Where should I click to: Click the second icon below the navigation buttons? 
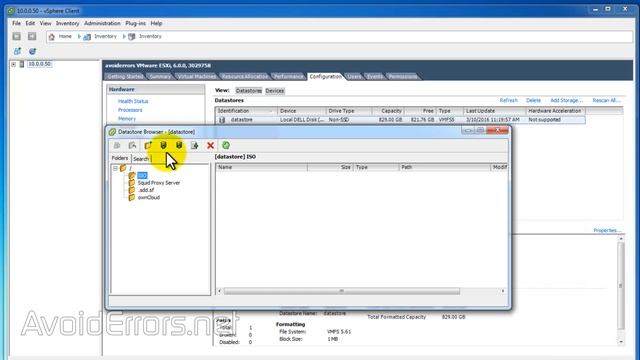[32, 51]
